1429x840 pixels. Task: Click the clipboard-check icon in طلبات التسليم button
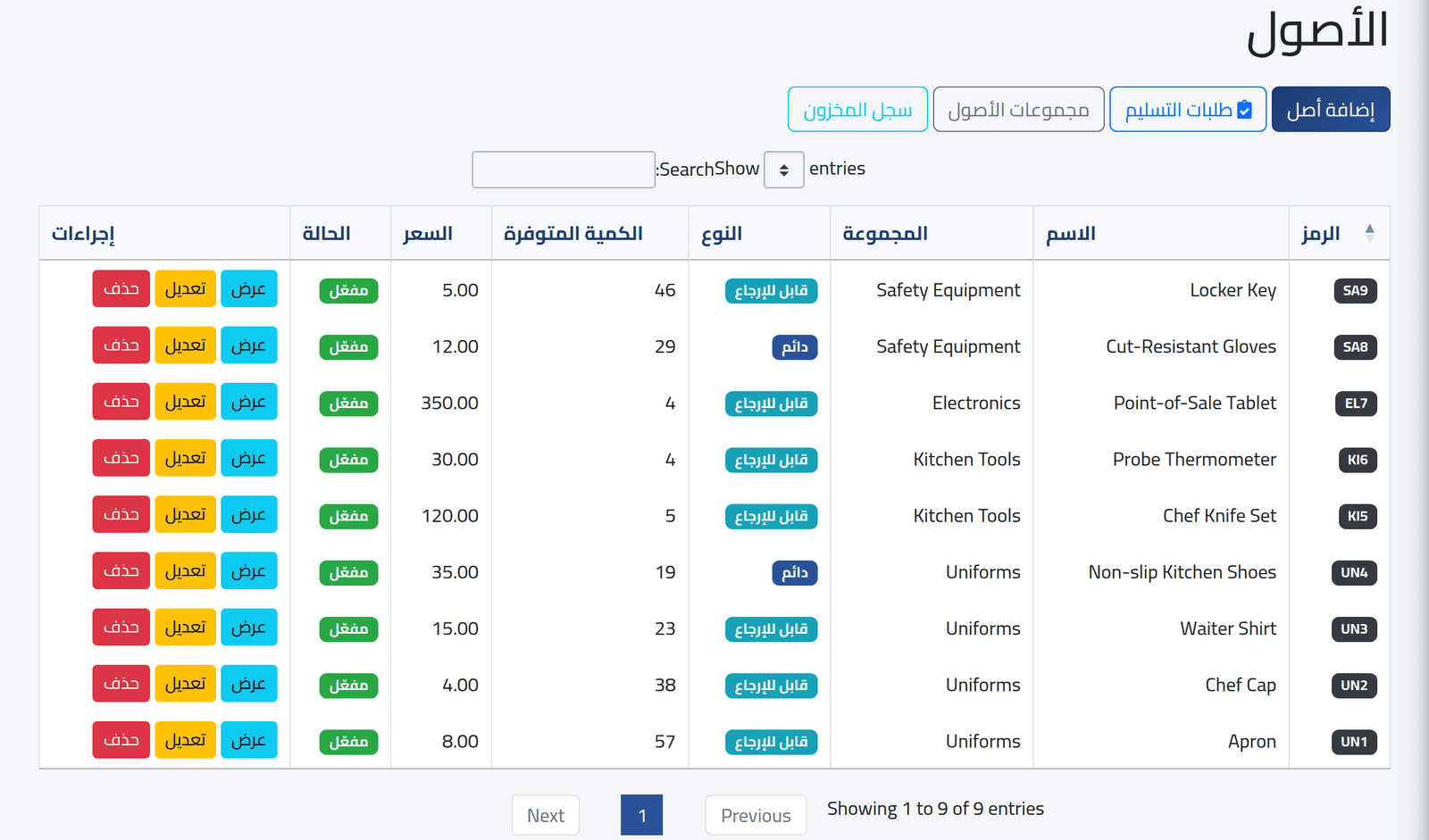point(1245,110)
